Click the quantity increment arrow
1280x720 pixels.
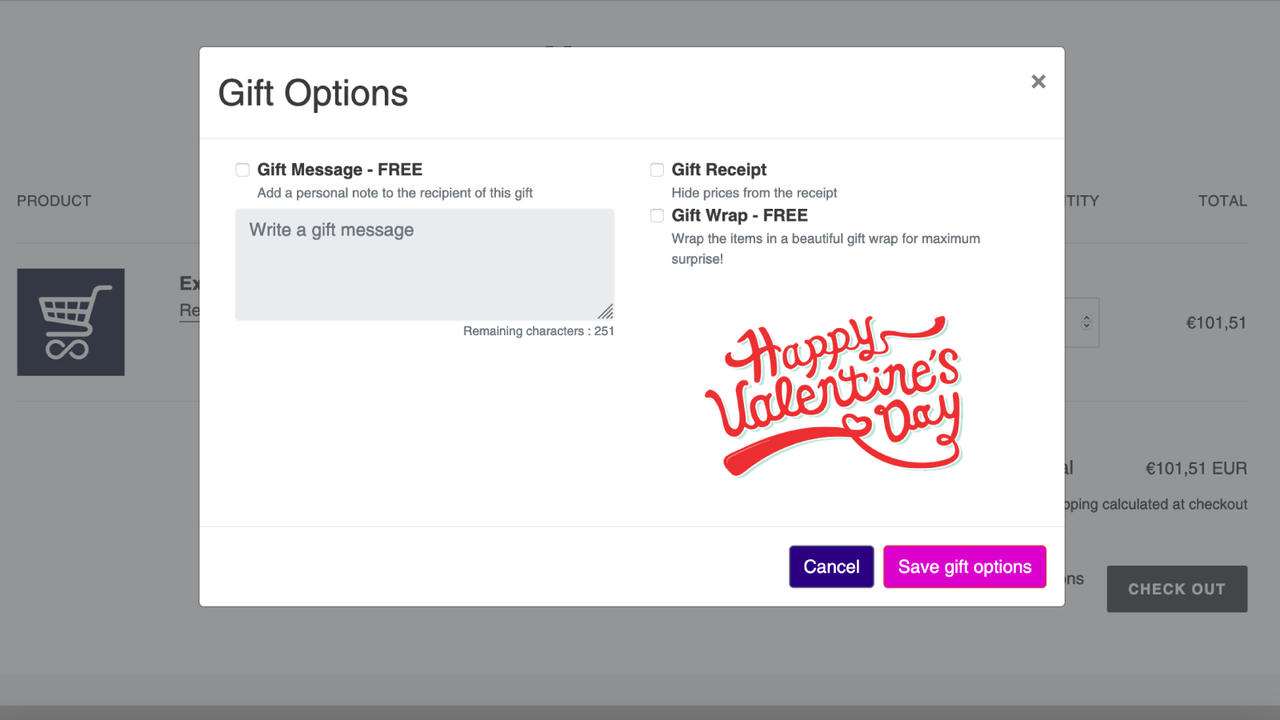tap(1085, 316)
